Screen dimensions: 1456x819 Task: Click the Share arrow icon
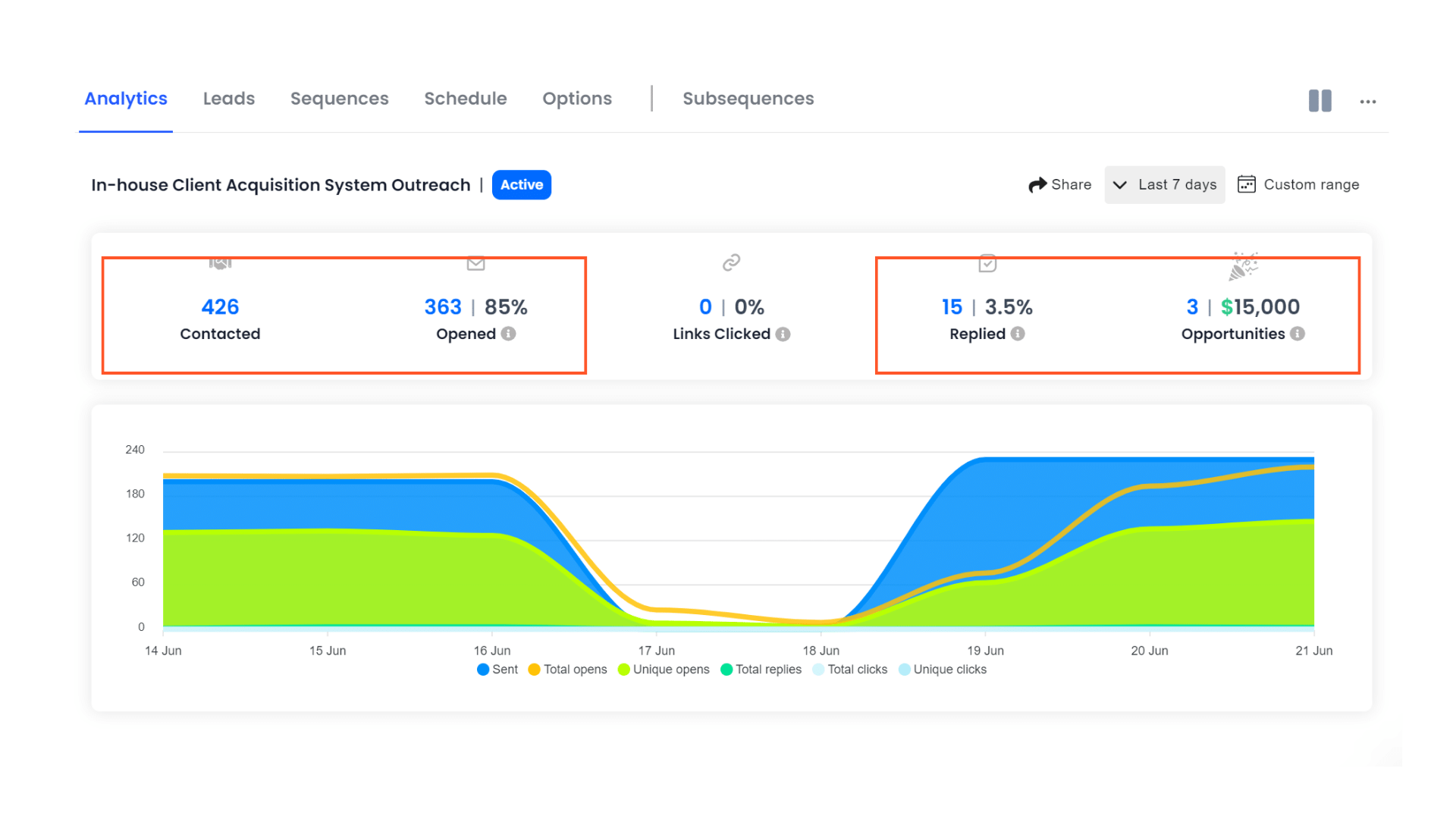[x=1037, y=185]
